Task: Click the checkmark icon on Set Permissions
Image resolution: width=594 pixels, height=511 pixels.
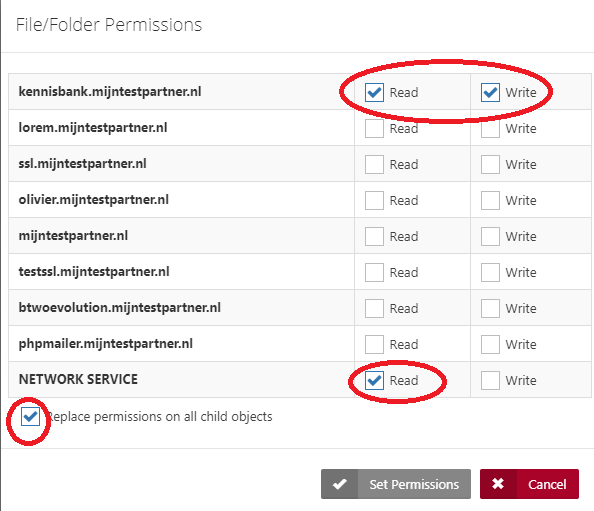Action: [339, 484]
